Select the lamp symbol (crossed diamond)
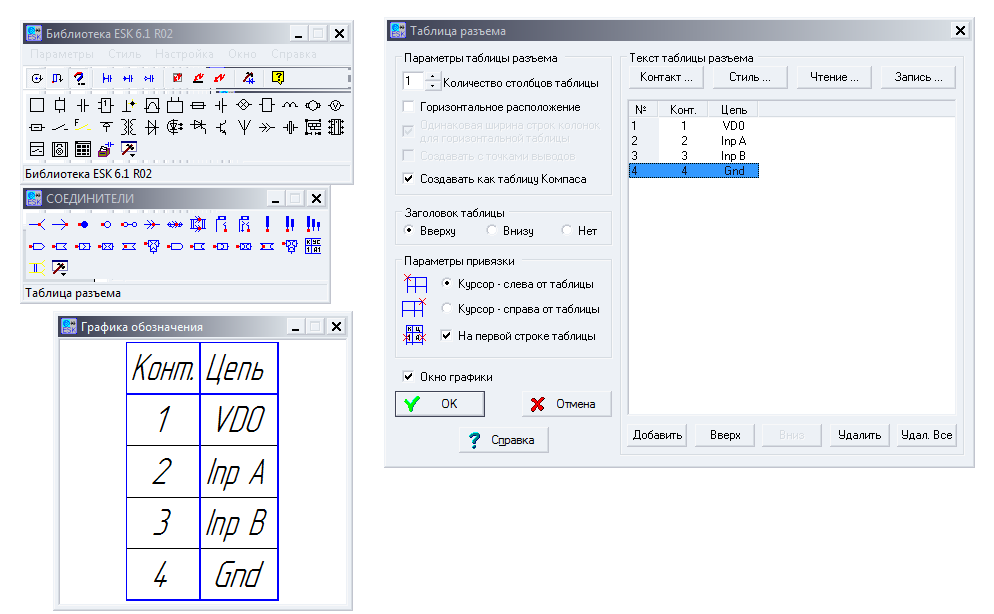994x614 pixels. click(x=243, y=104)
